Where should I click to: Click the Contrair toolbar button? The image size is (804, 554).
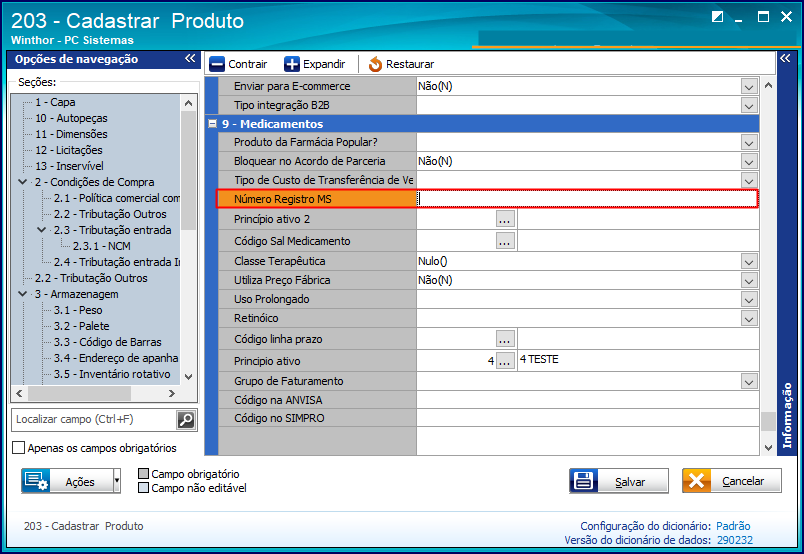pos(238,64)
